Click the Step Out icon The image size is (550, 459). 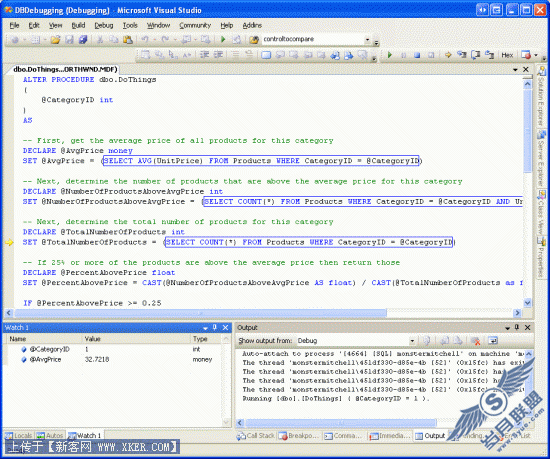point(489,55)
